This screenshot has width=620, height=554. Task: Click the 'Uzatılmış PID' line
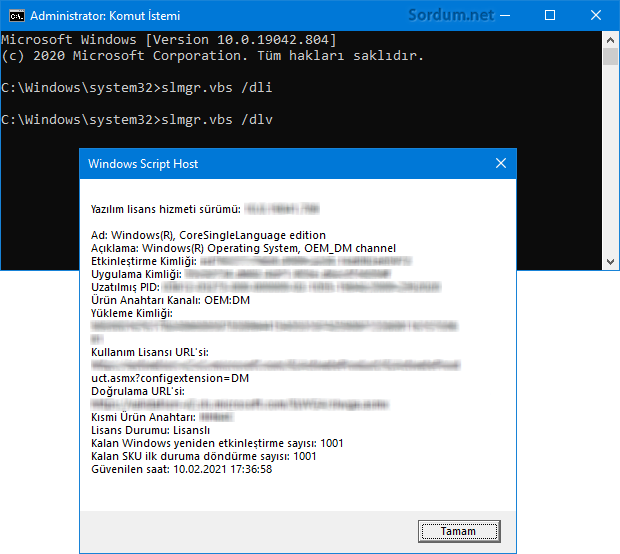tap(266, 287)
